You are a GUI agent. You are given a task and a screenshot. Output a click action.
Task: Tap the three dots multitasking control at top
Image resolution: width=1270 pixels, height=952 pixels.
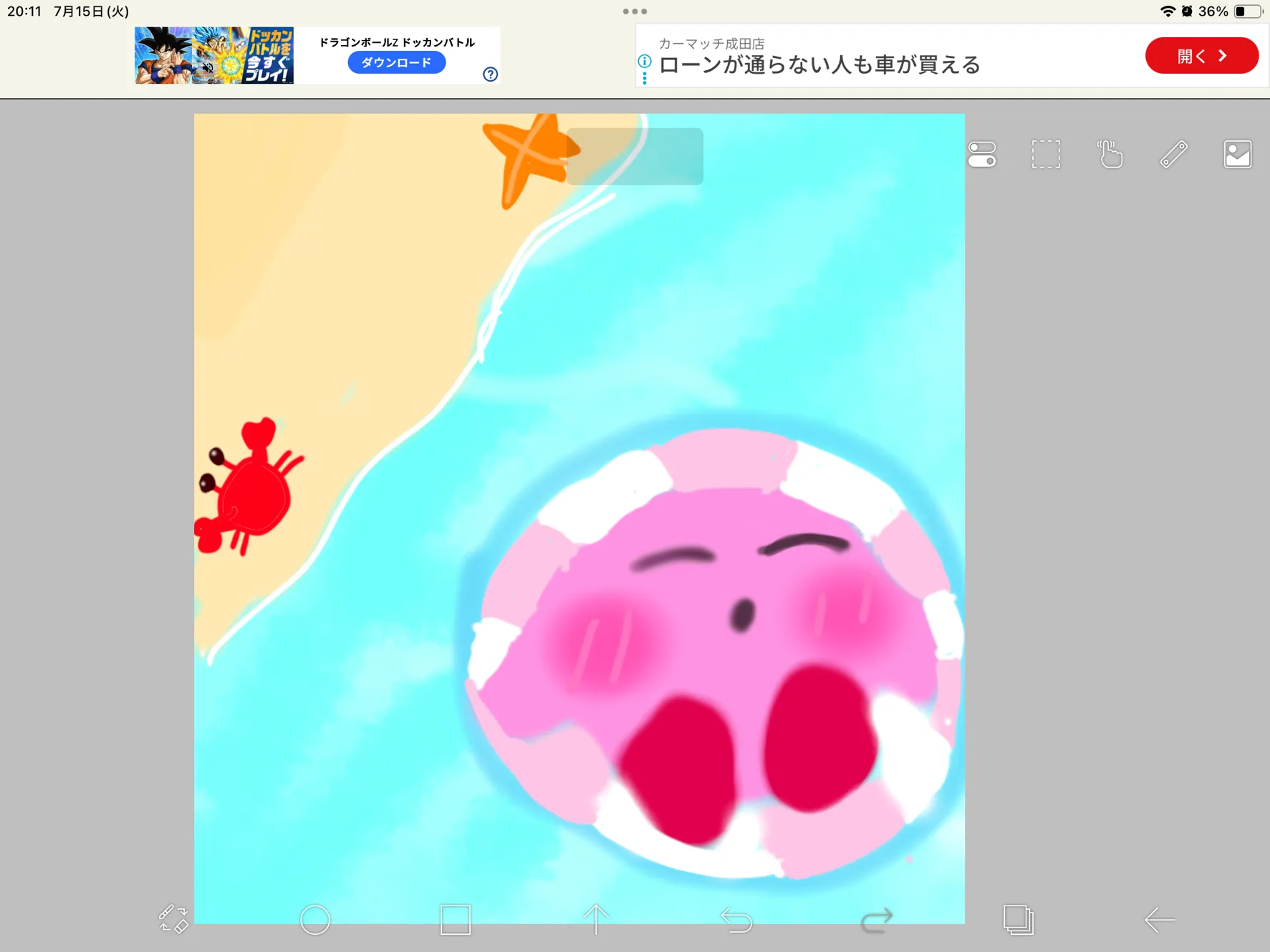(635, 11)
